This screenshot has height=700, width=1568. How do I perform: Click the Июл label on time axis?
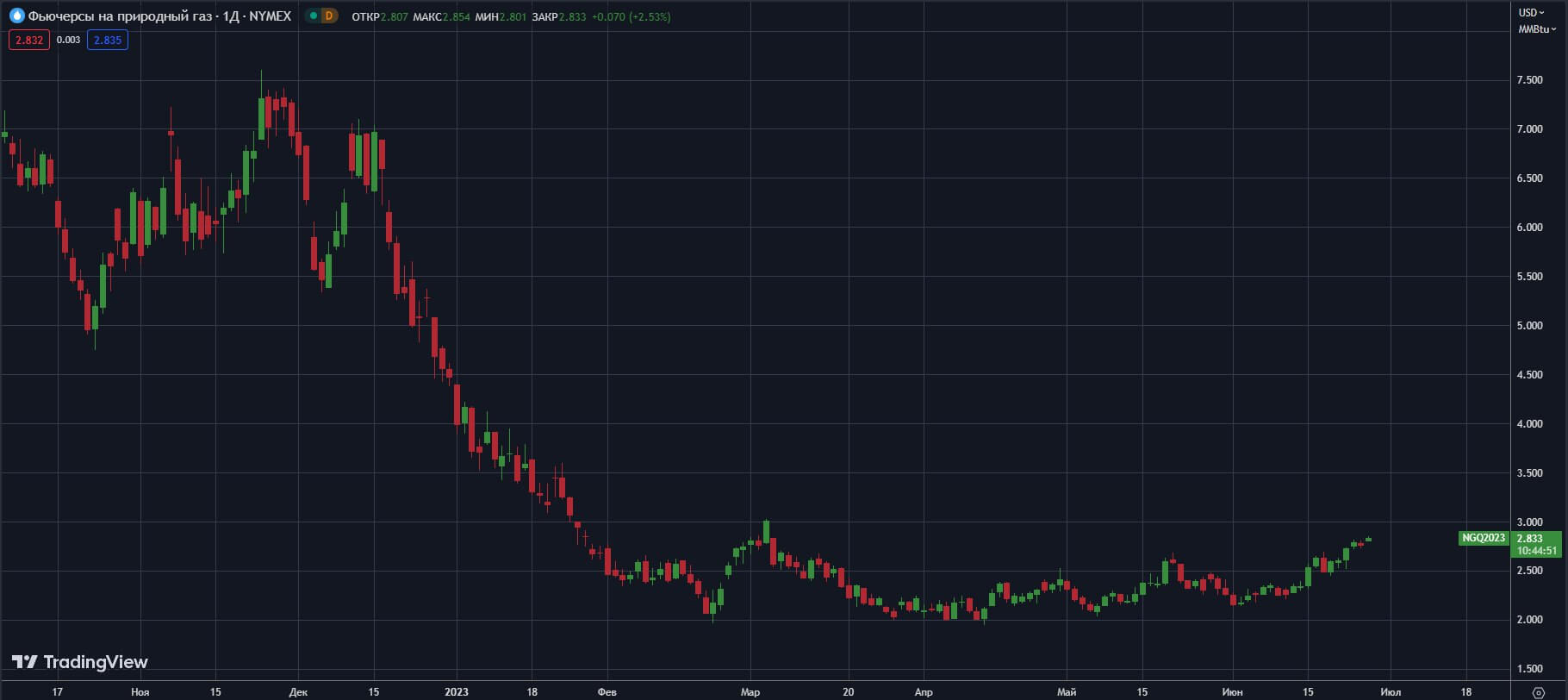click(x=1391, y=692)
